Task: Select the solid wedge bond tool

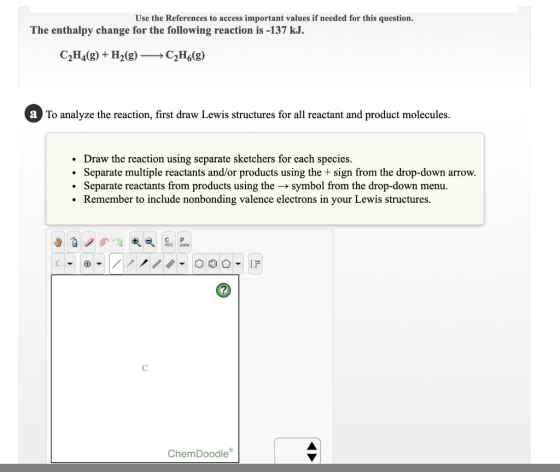Action: click(x=144, y=264)
